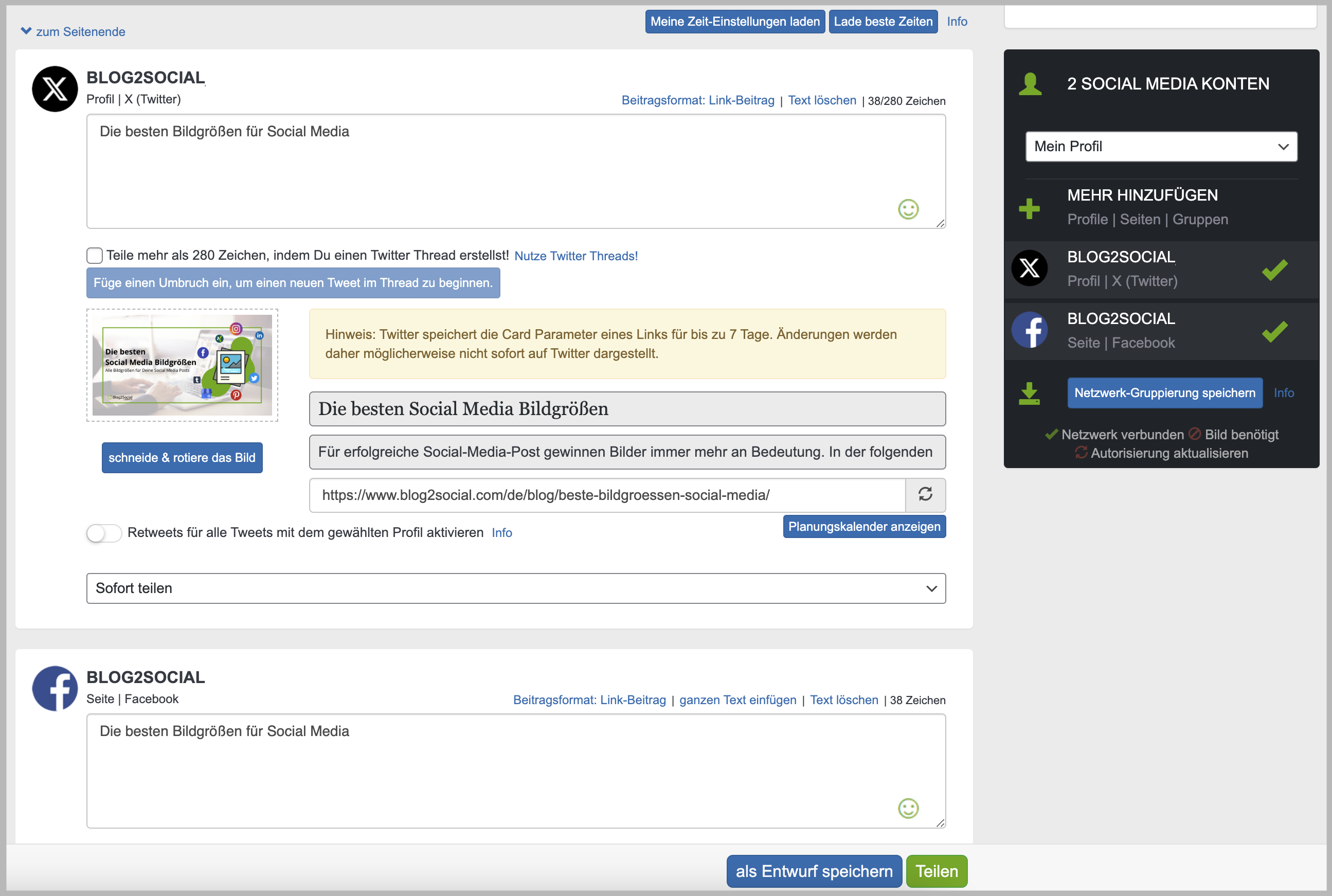Click the Facebook logo beside the BLOG2SOCIAL post heading

point(55,689)
